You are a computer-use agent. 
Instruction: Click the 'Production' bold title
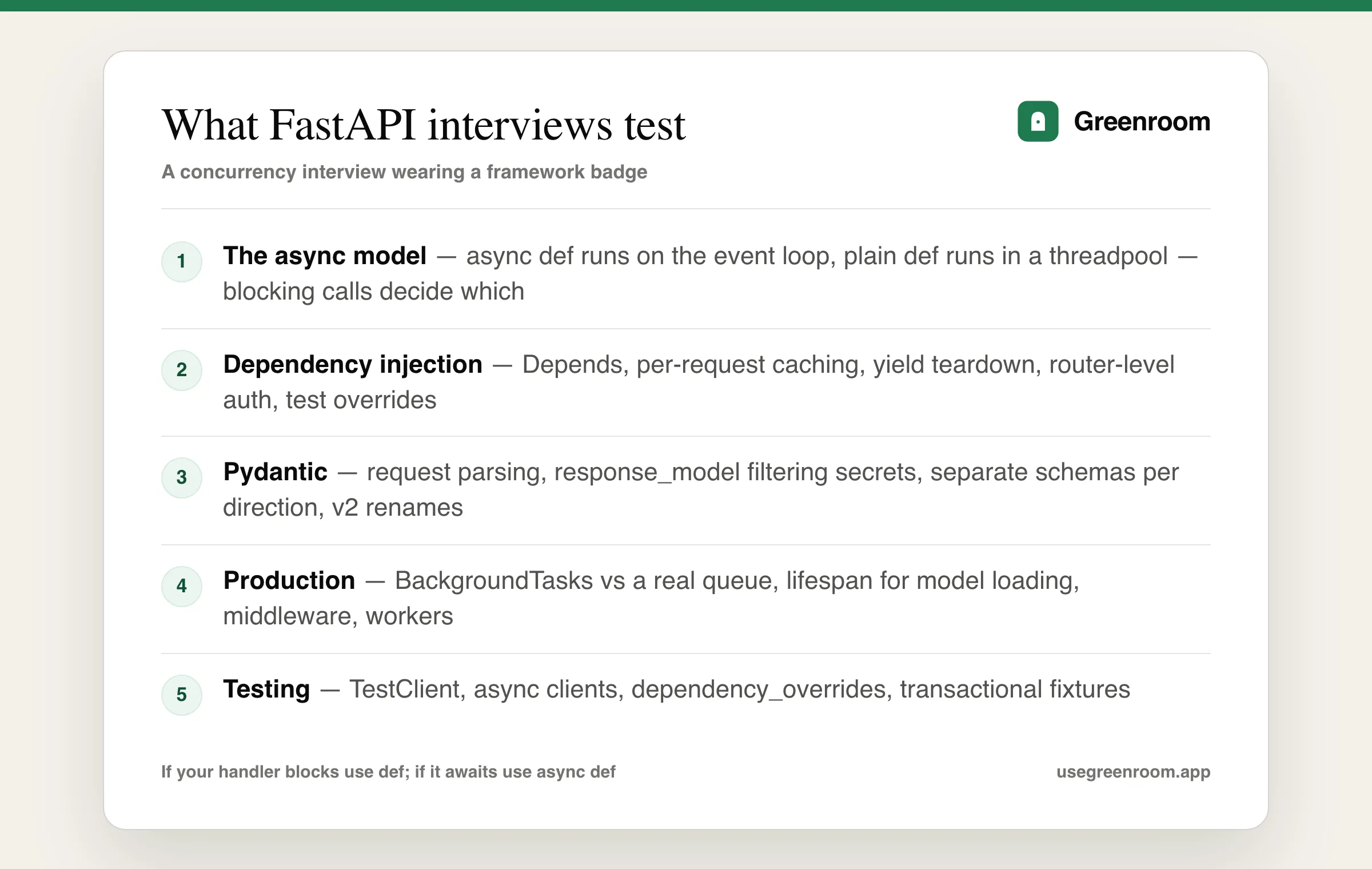click(x=289, y=581)
